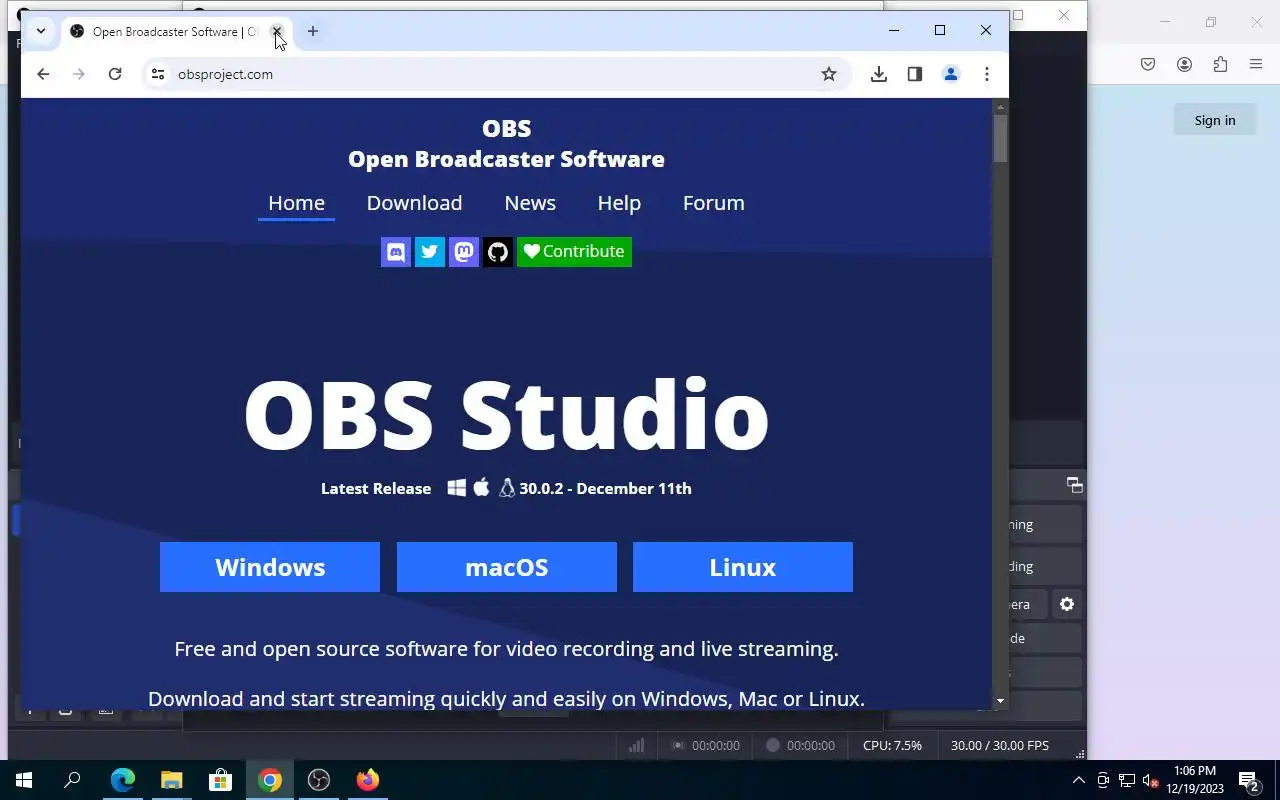Screen dimensions: 1280x800
Task: Open Chrome three-dot menu
Action: point(987,74)
